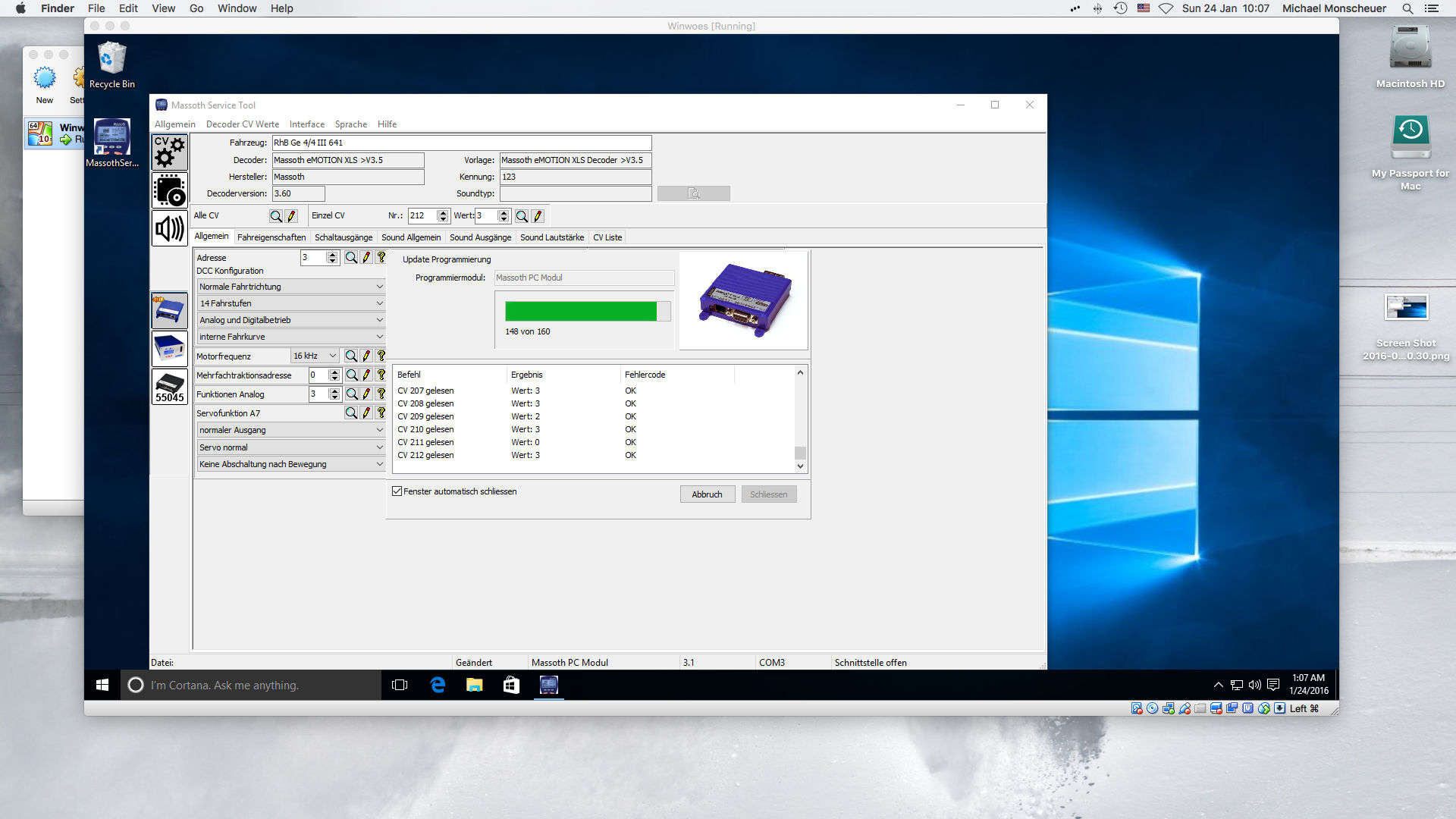Switch to the CV Liste tab
Image resolution: width=1456 pixels, height=819 pixels.
click(x=607, y=237)
